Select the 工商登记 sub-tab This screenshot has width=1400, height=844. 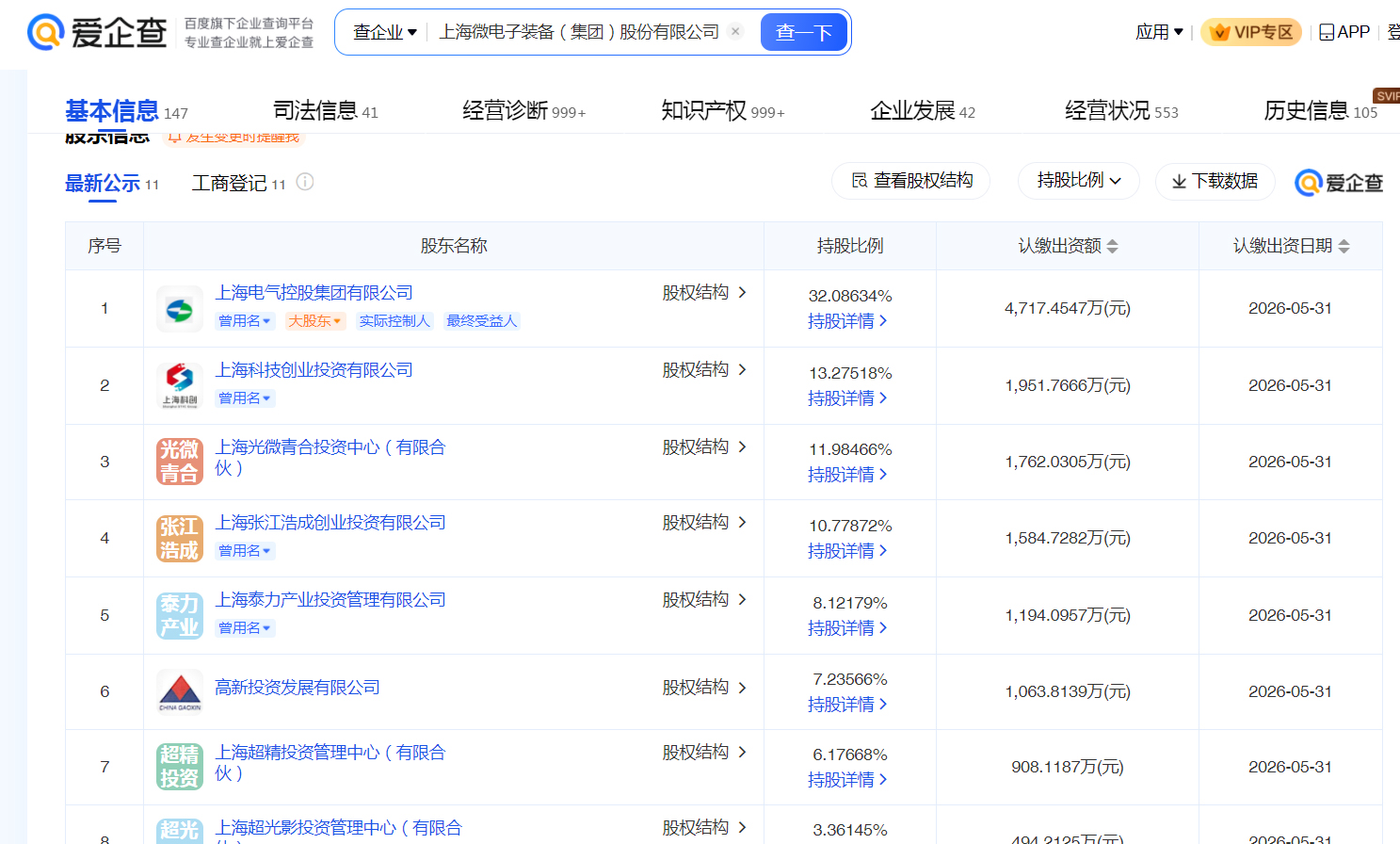(238, 183)
